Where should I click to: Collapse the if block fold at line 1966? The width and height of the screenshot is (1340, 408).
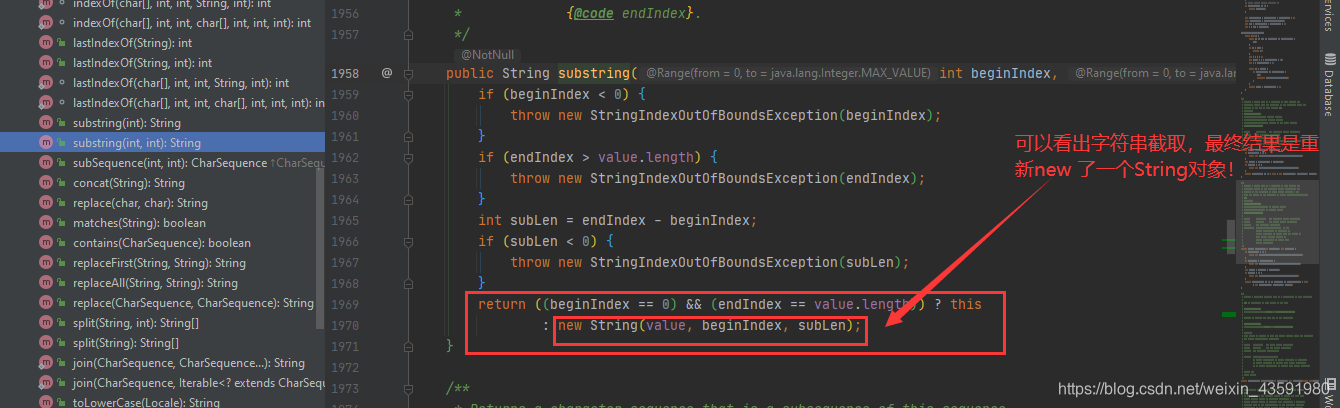408,241
